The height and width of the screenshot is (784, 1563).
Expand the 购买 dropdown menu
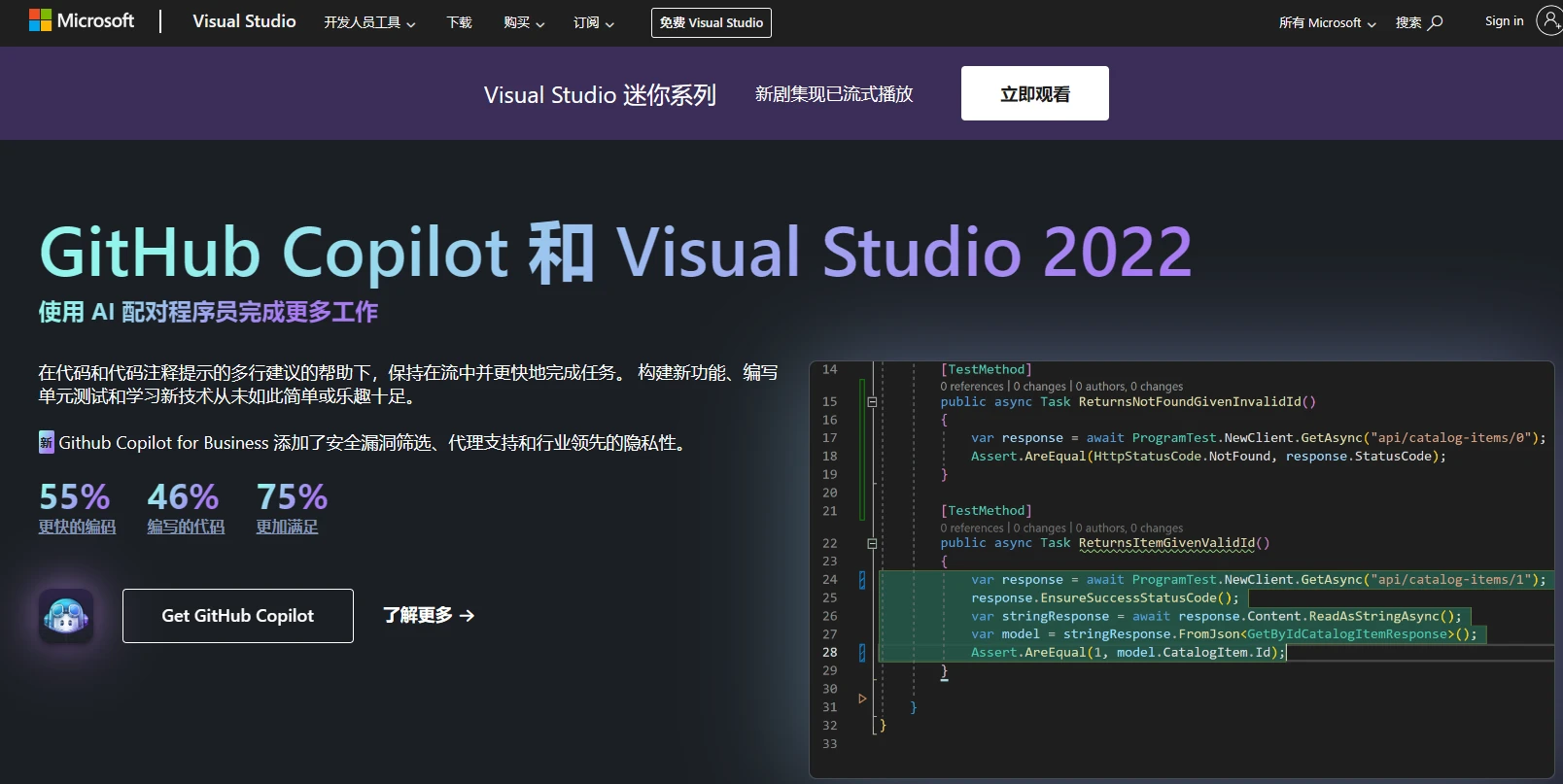(x=524, y=22)
